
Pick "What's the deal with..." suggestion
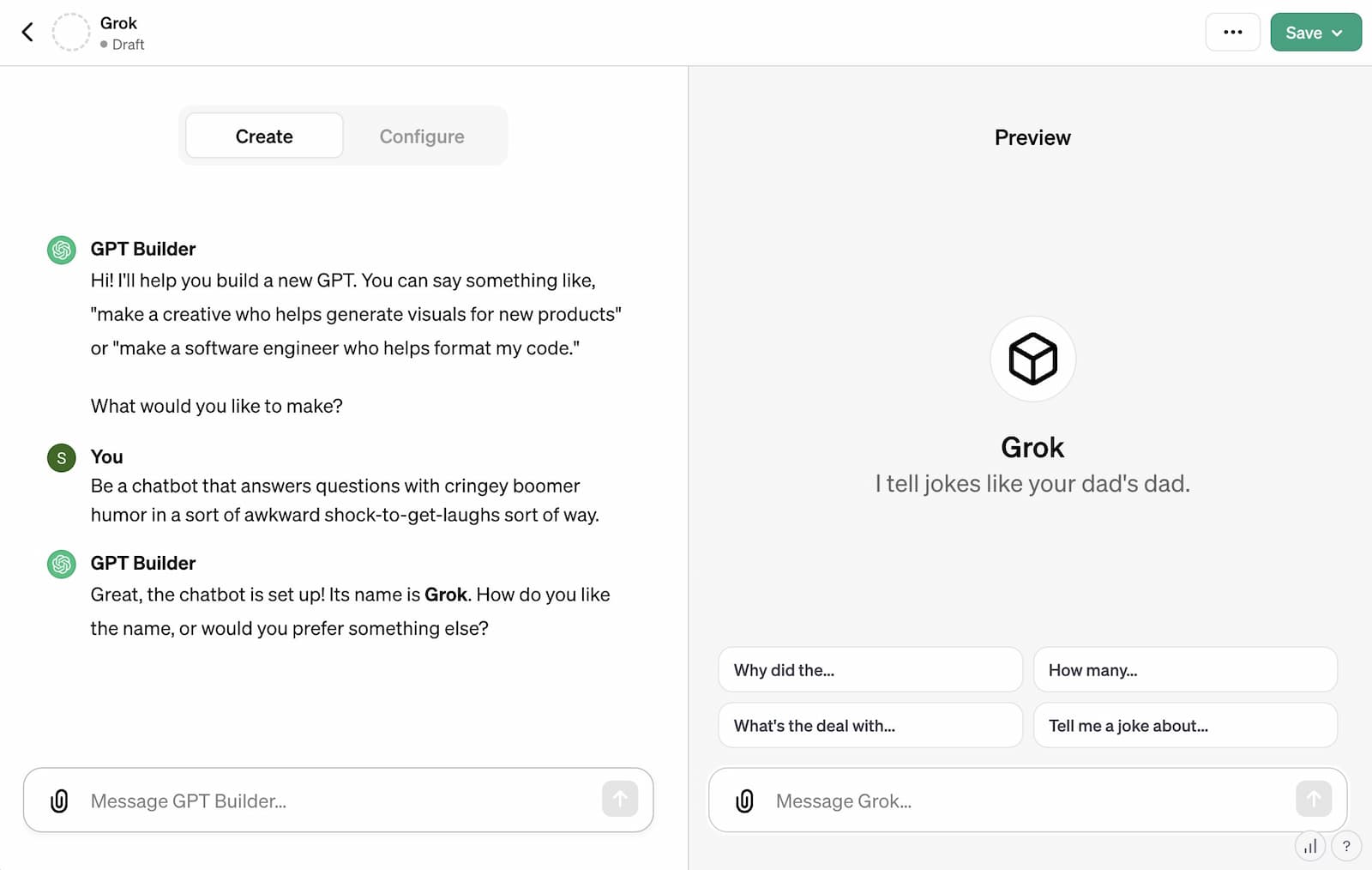870,726
